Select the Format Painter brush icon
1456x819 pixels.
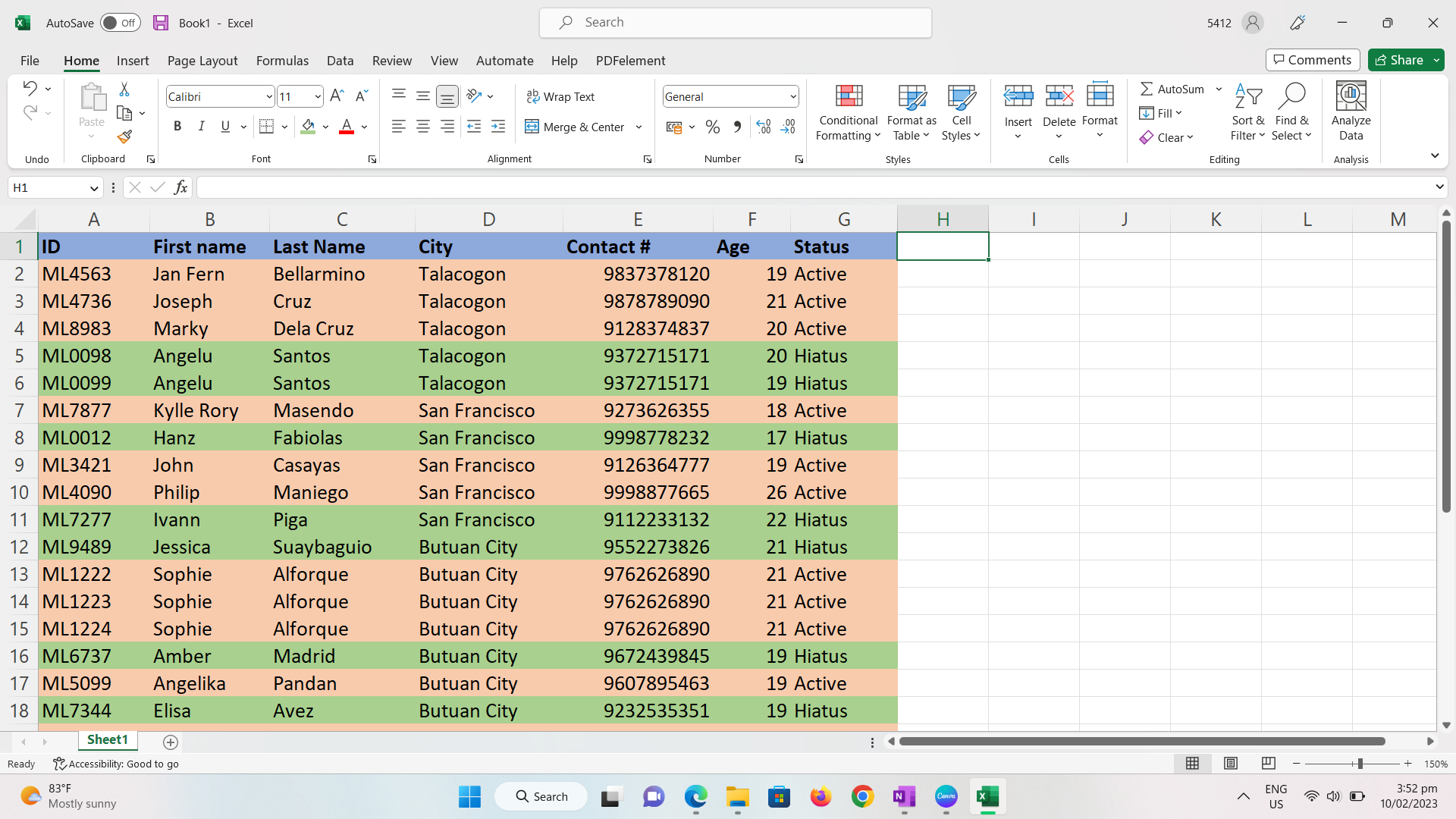pos(124,136)
